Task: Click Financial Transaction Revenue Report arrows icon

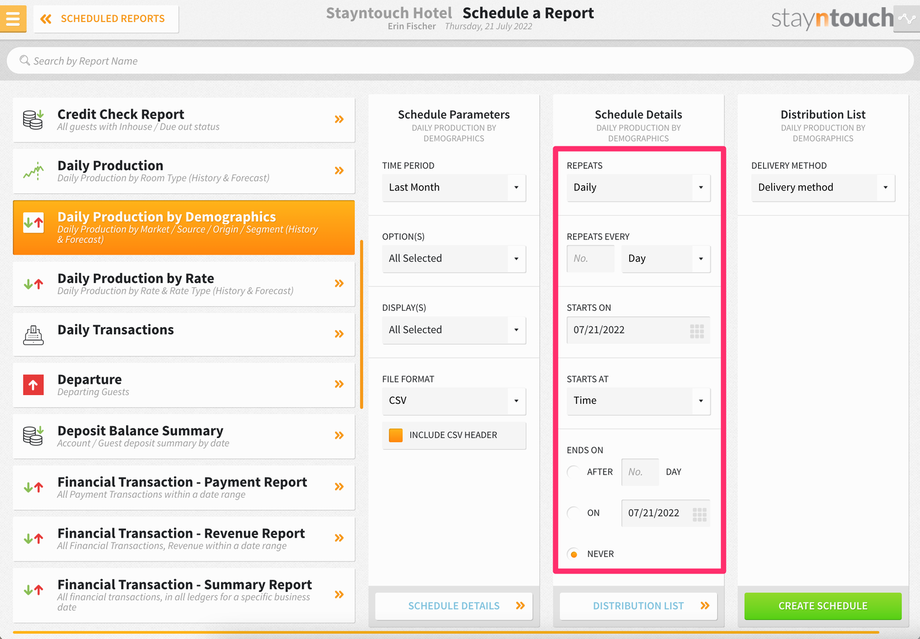Action: [x=33, y=538]
